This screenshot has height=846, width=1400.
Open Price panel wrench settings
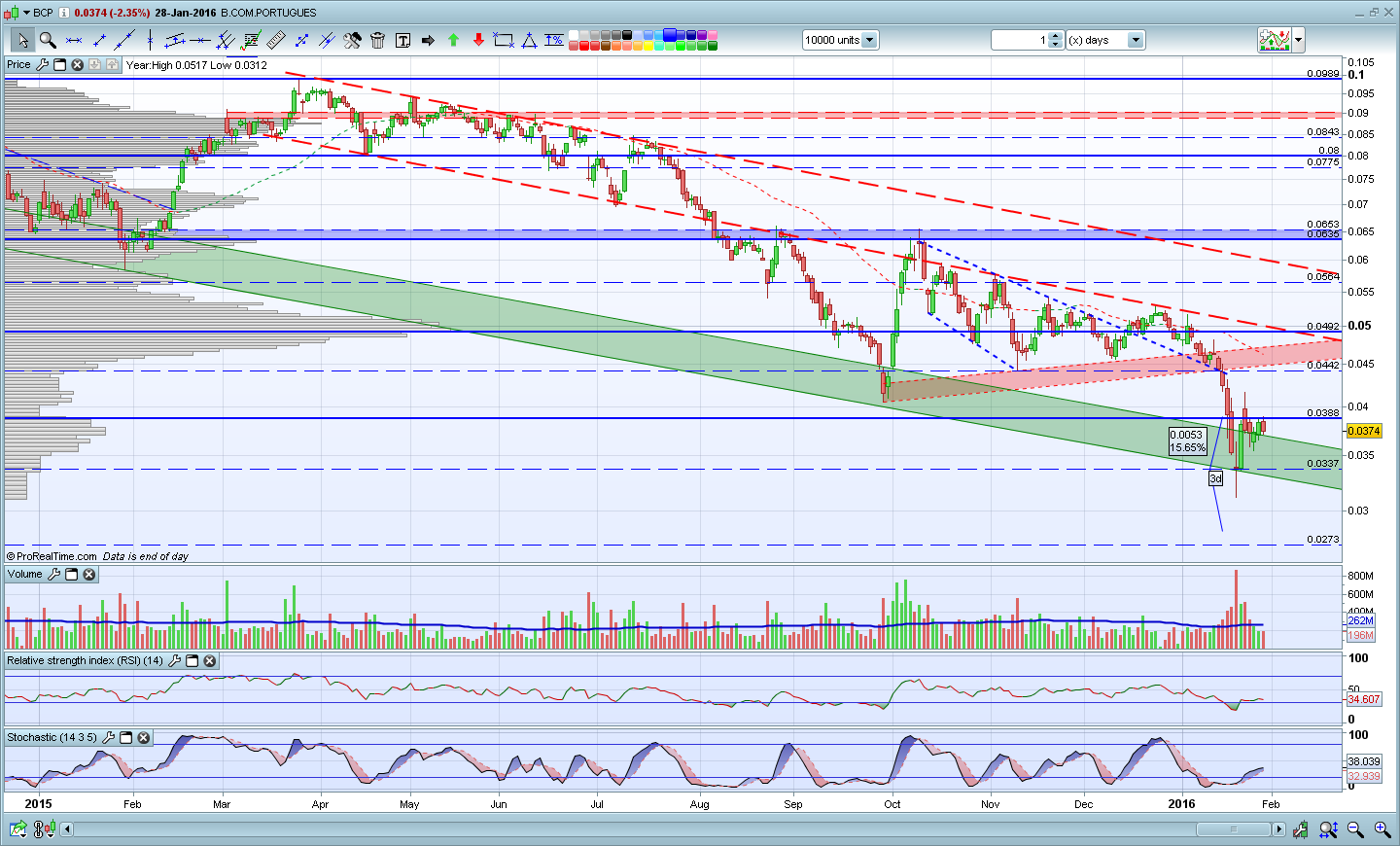pos(42,65)
